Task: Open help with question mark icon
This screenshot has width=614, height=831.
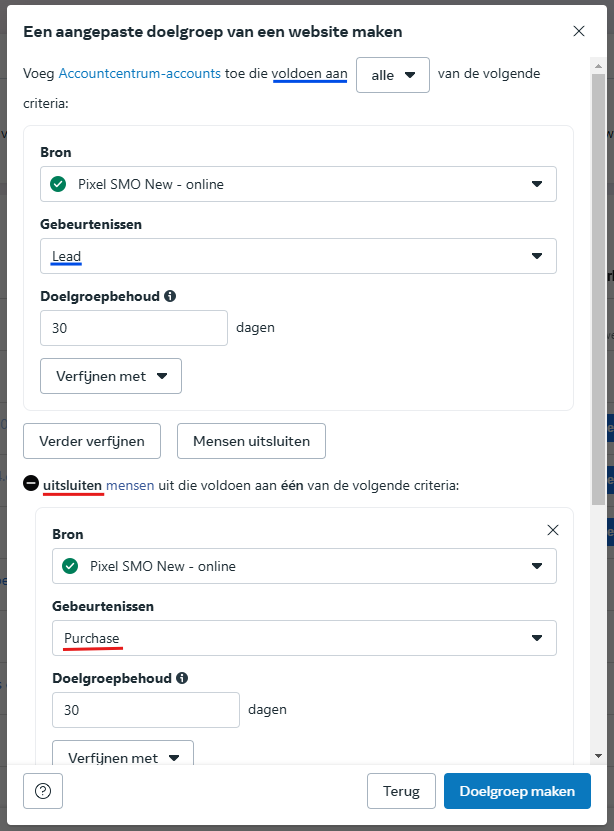Action: (43, 791)
